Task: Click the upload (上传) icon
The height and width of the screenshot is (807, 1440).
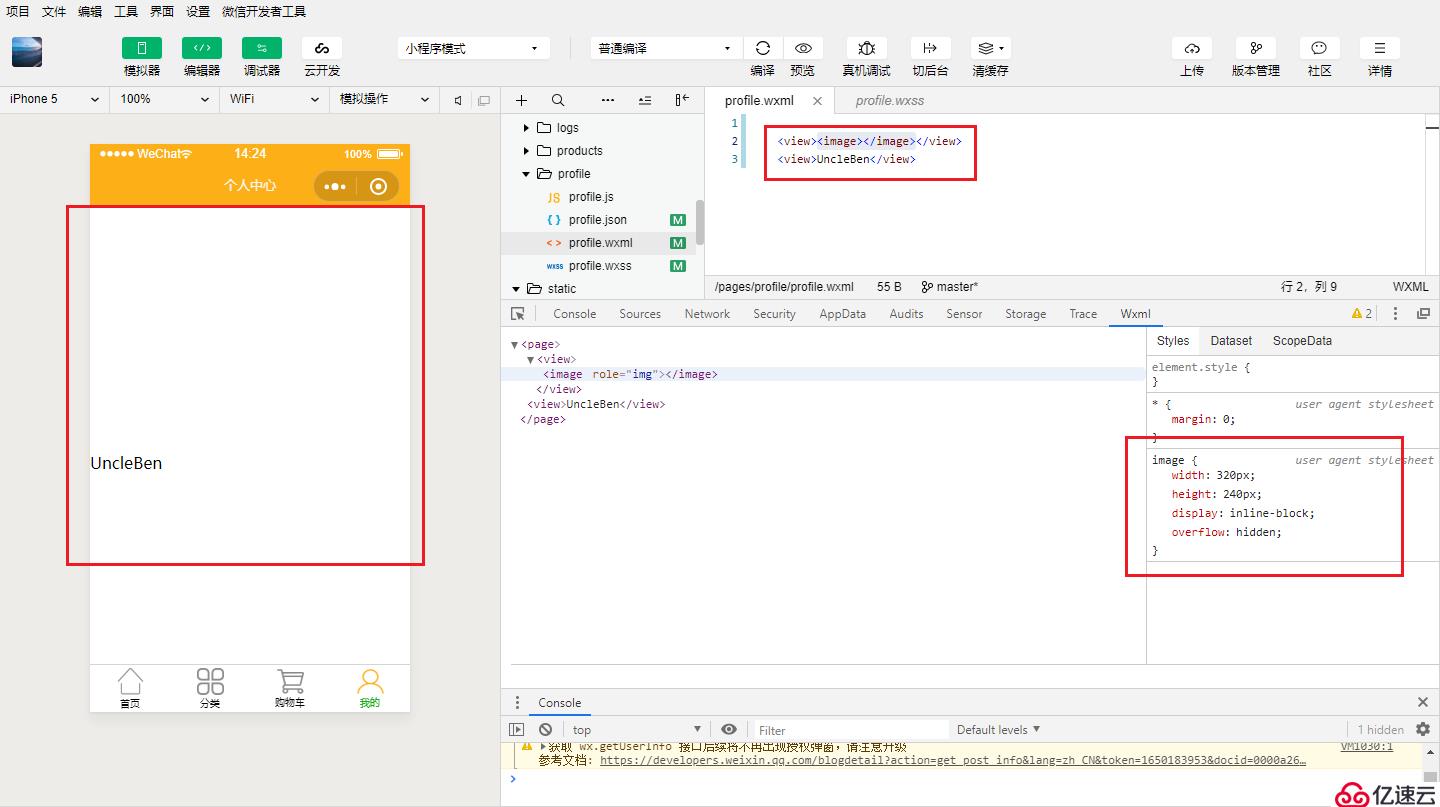Action: click(x=1192, y=48)
